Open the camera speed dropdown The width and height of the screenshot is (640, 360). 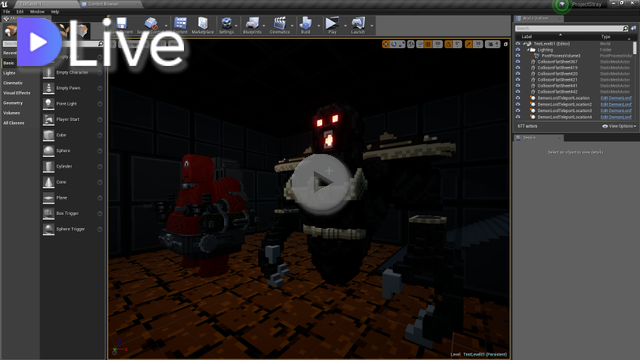493,44
